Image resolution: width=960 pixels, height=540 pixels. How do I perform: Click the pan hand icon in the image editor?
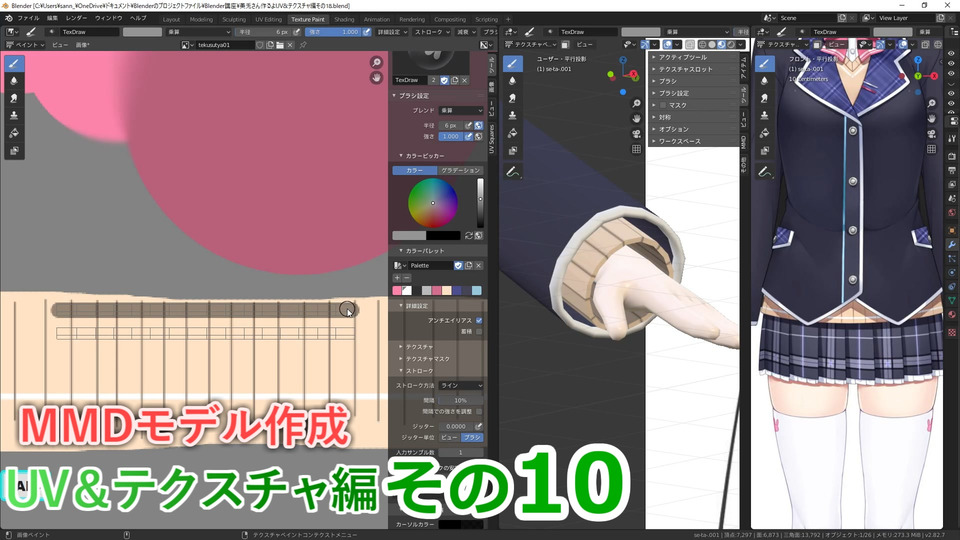(376, 78)
